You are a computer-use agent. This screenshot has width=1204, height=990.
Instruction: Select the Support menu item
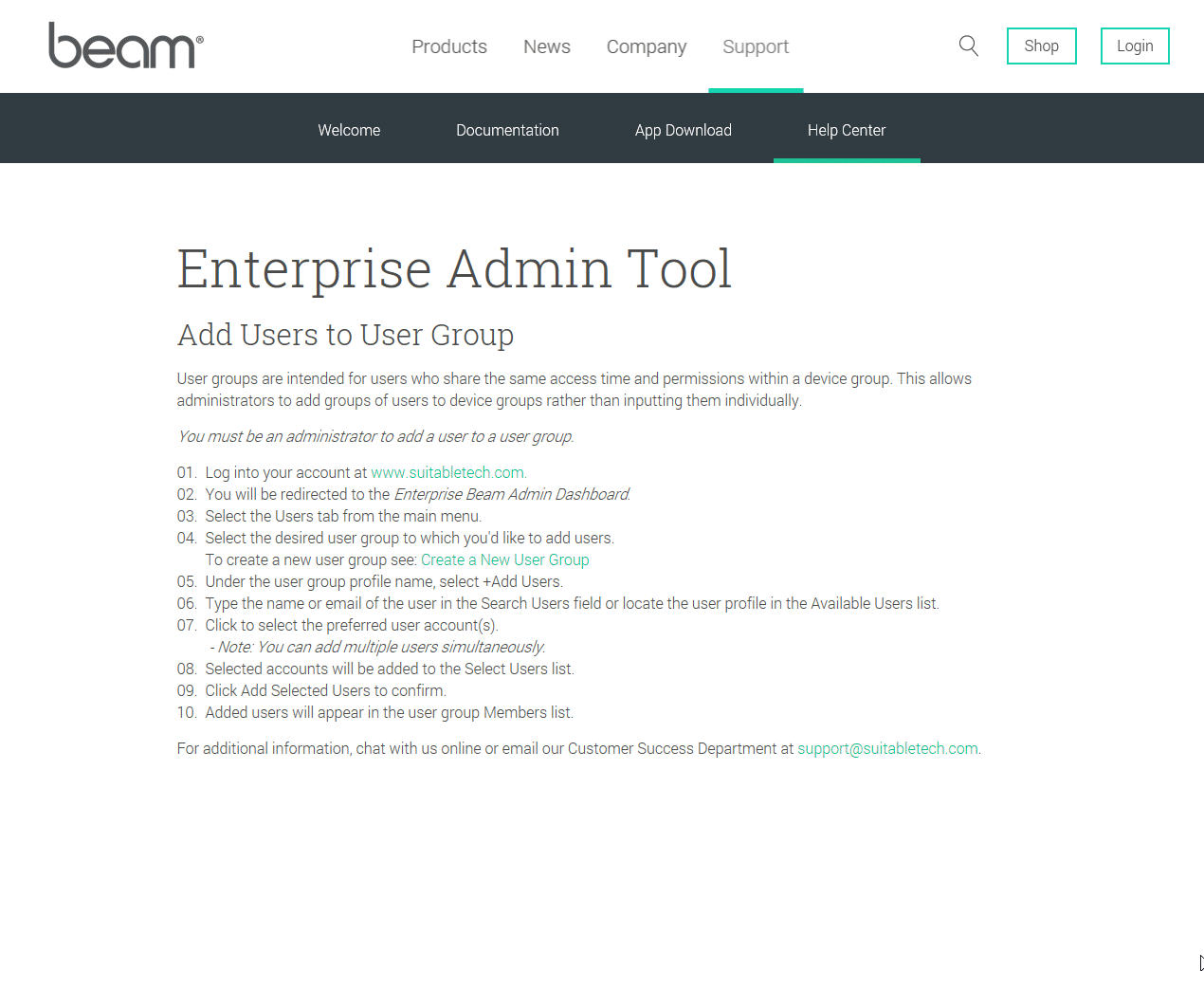pyautogui.click(x=756, y=46)
